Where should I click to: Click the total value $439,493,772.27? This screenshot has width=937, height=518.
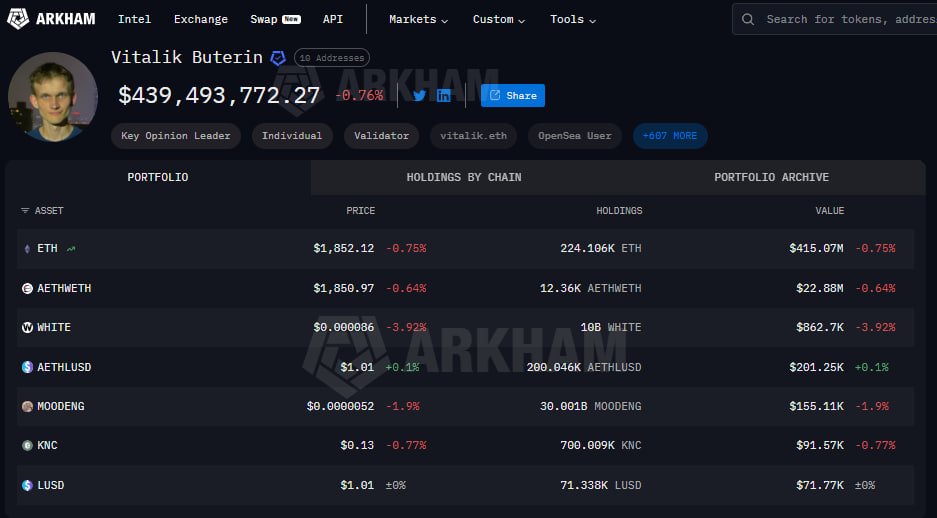(219, 96)
